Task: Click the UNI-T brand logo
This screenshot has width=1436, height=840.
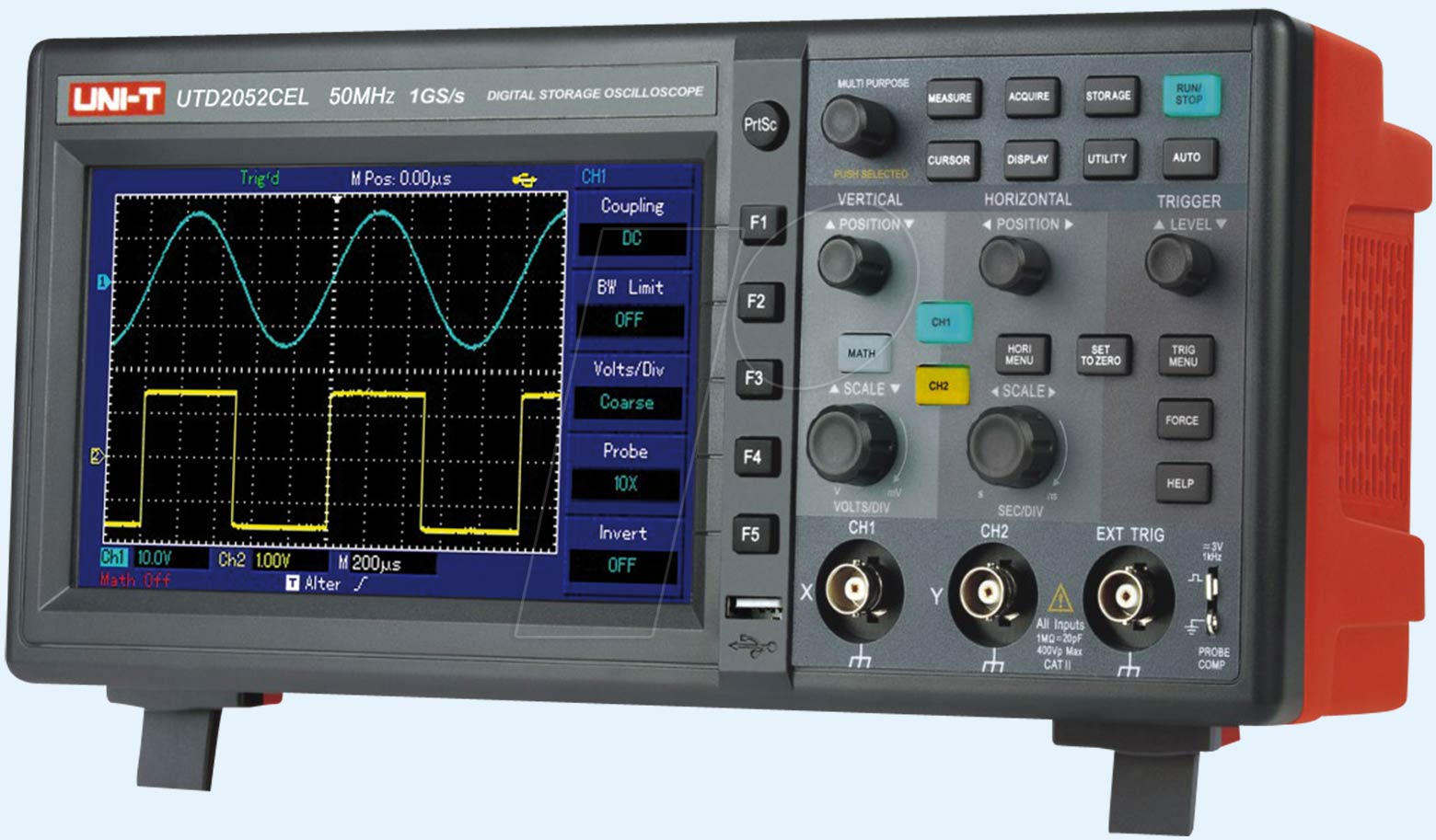Action: 116,98
